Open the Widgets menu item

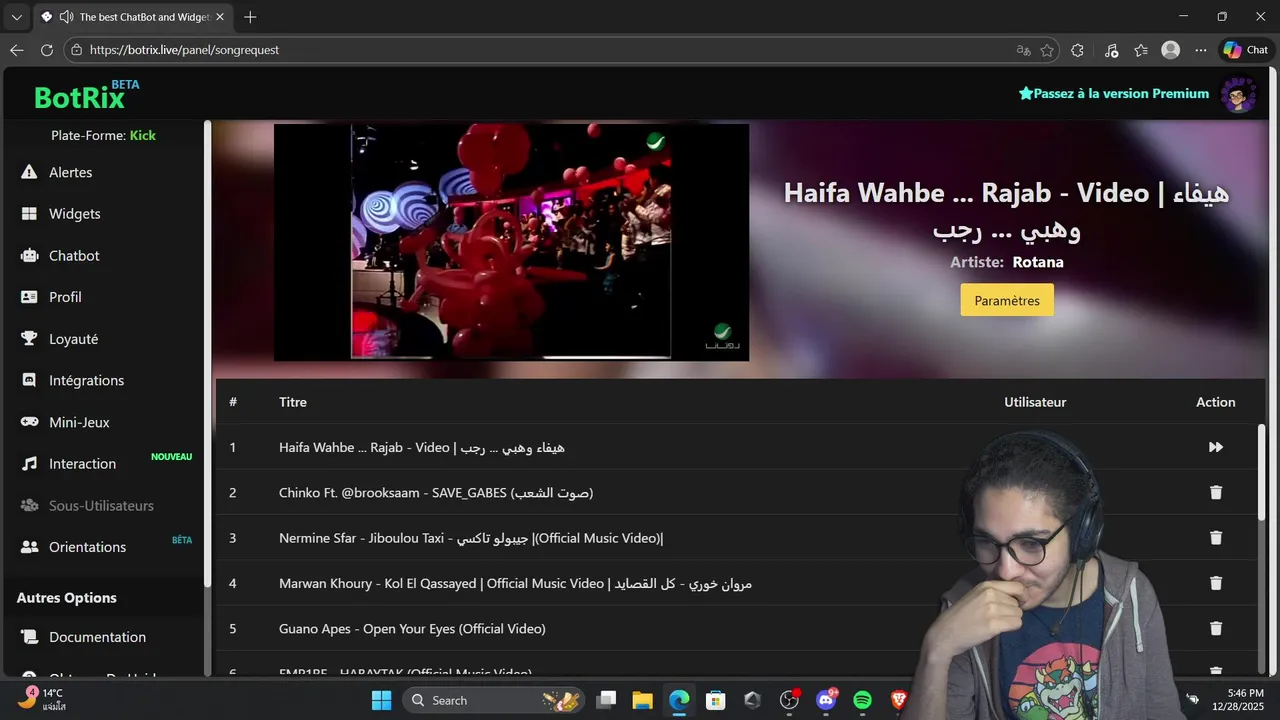tap(75, 214)
